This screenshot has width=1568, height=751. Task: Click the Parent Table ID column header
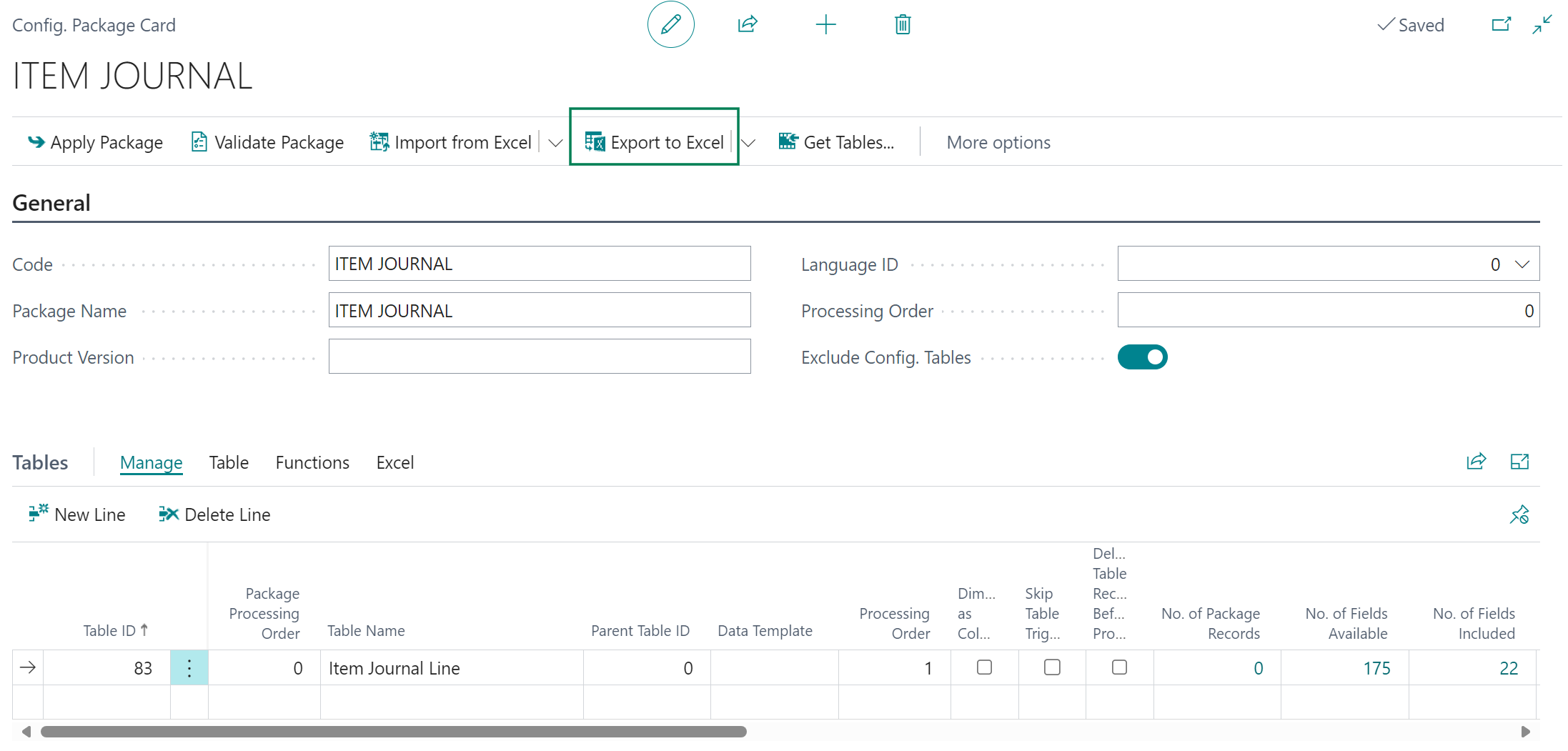640,630
